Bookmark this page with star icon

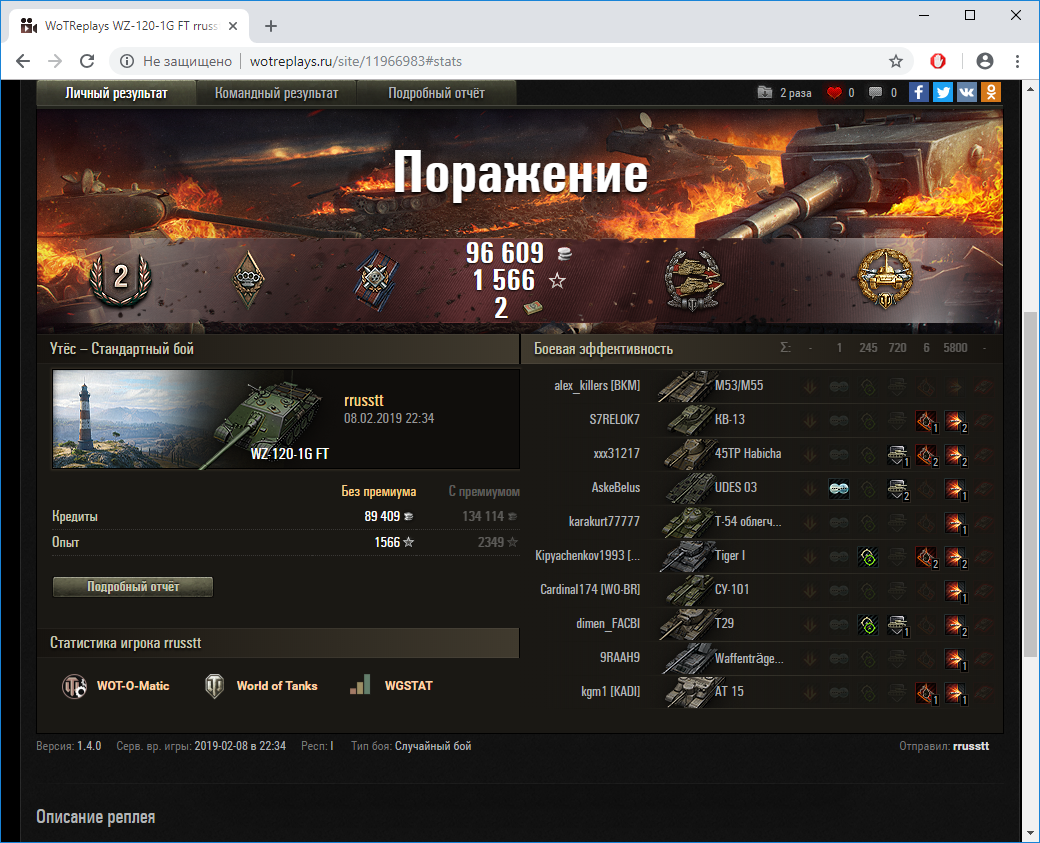(896, 61)
